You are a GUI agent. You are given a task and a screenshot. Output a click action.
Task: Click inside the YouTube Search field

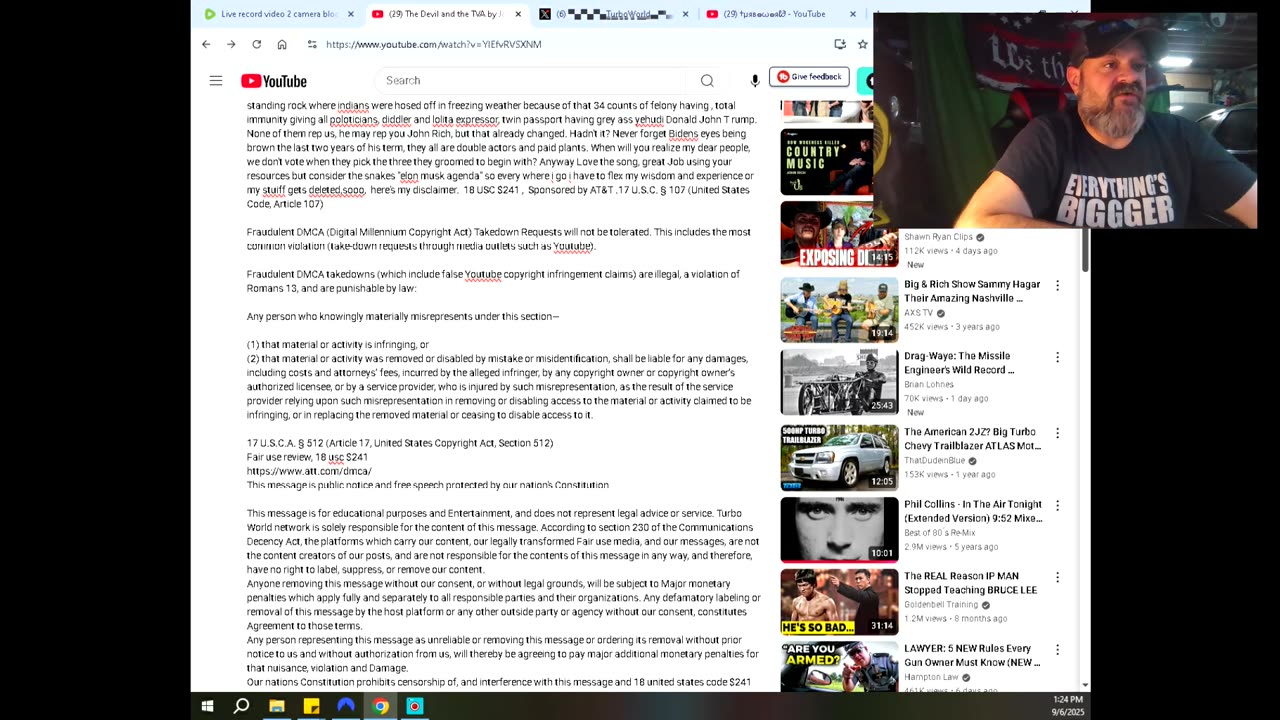pos(535,80)
